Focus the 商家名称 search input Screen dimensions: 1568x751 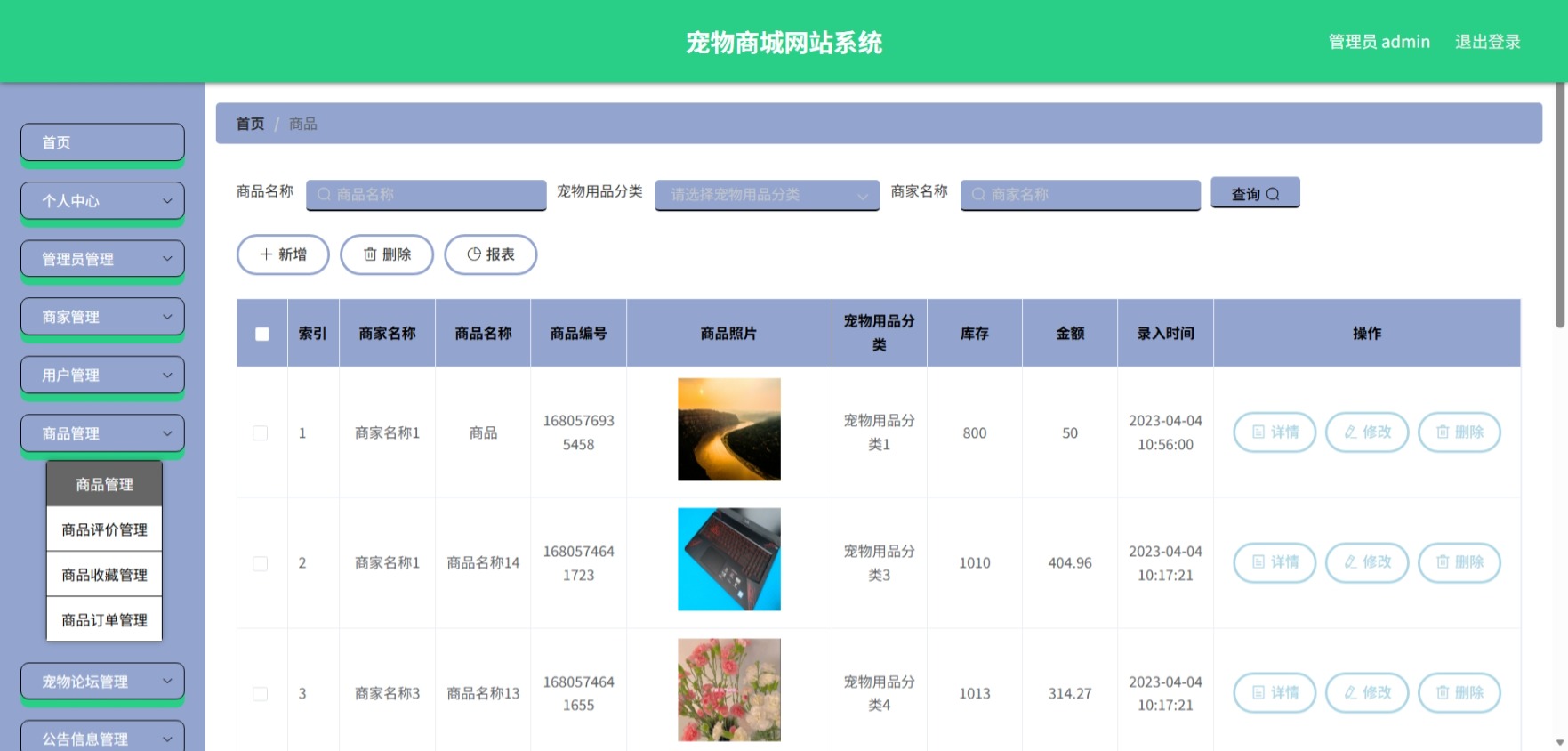point(1081,195)
